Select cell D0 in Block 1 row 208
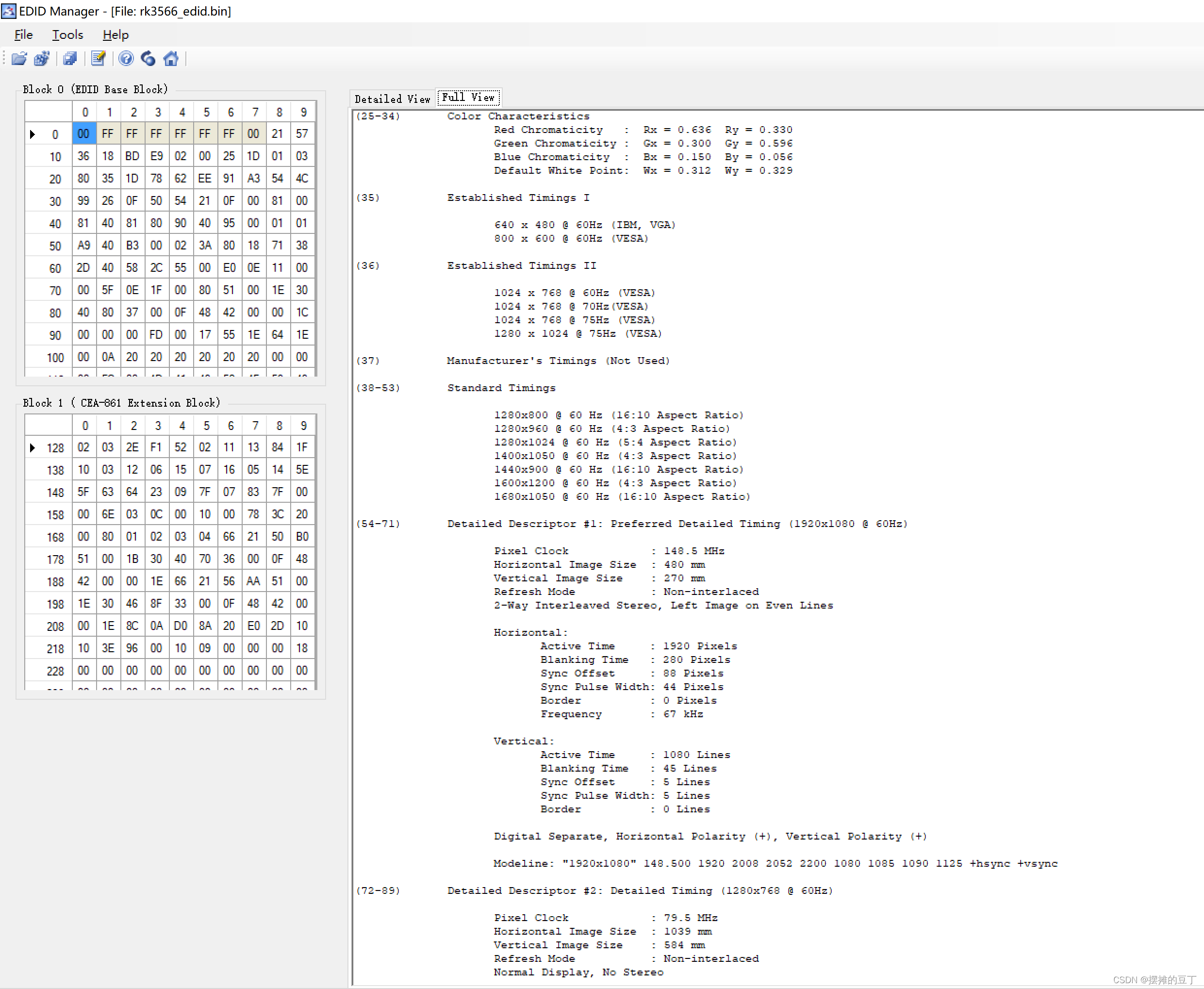This screenshot has width=1204, height=989. pyautogui.click(x=181, y=626)
